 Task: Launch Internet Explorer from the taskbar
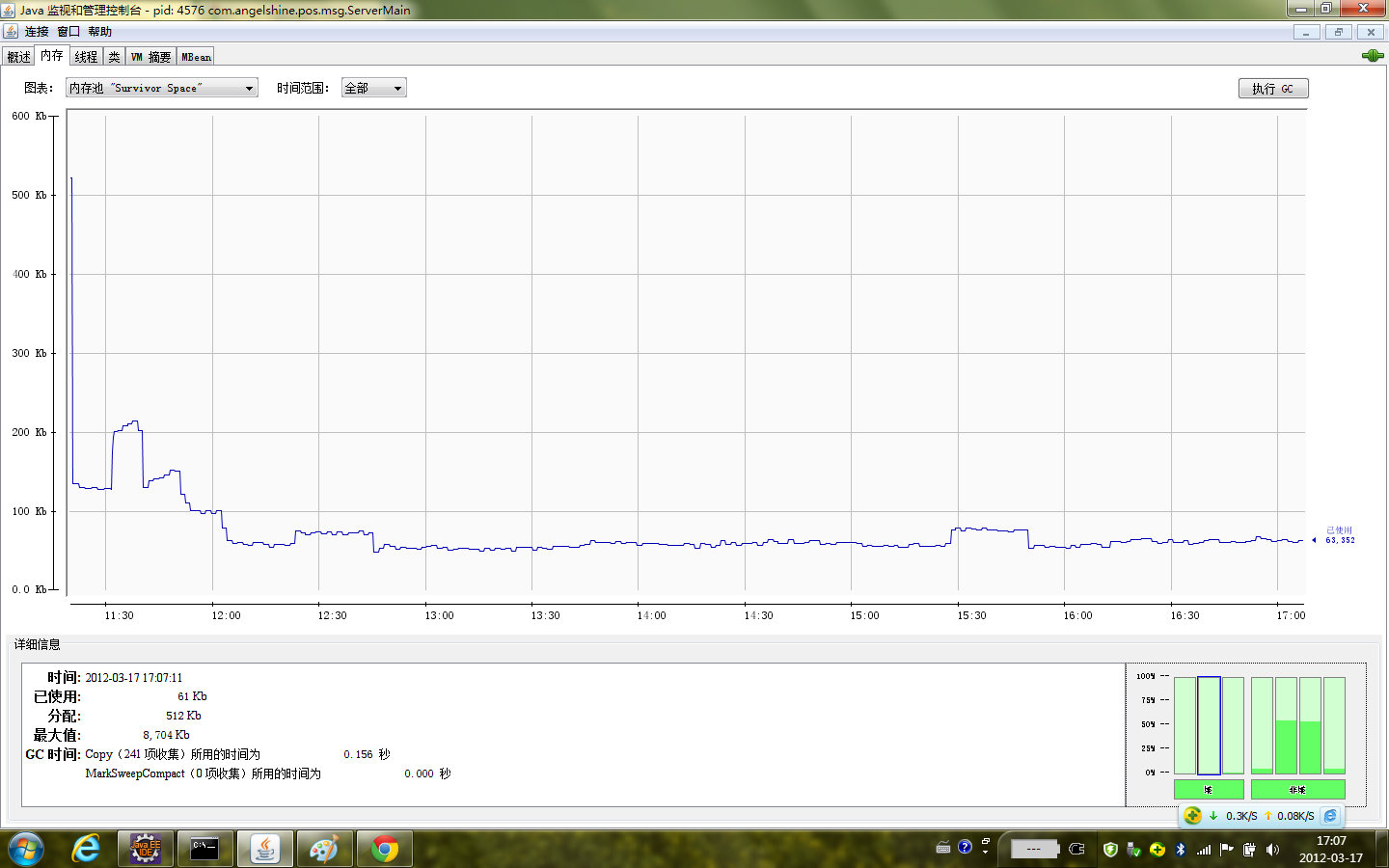86,849
